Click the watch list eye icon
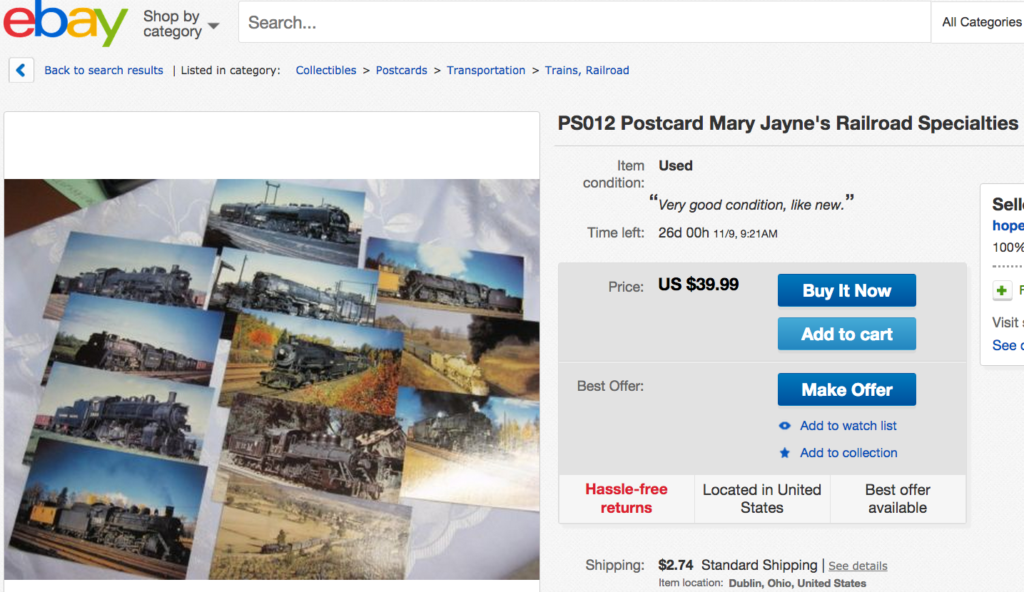This screenshot has width=1024, height=592. pyautogui.click(x=785, y=426)
